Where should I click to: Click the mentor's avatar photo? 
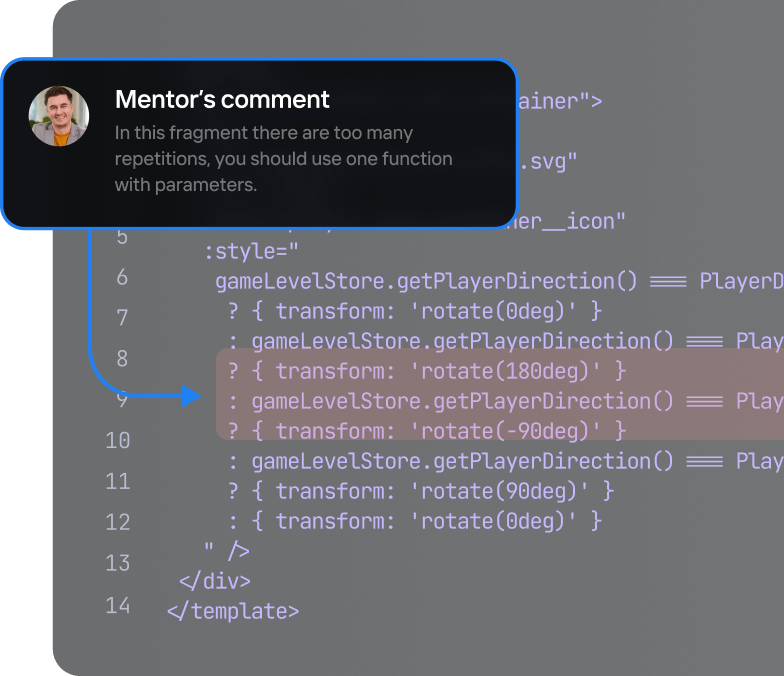59,116
